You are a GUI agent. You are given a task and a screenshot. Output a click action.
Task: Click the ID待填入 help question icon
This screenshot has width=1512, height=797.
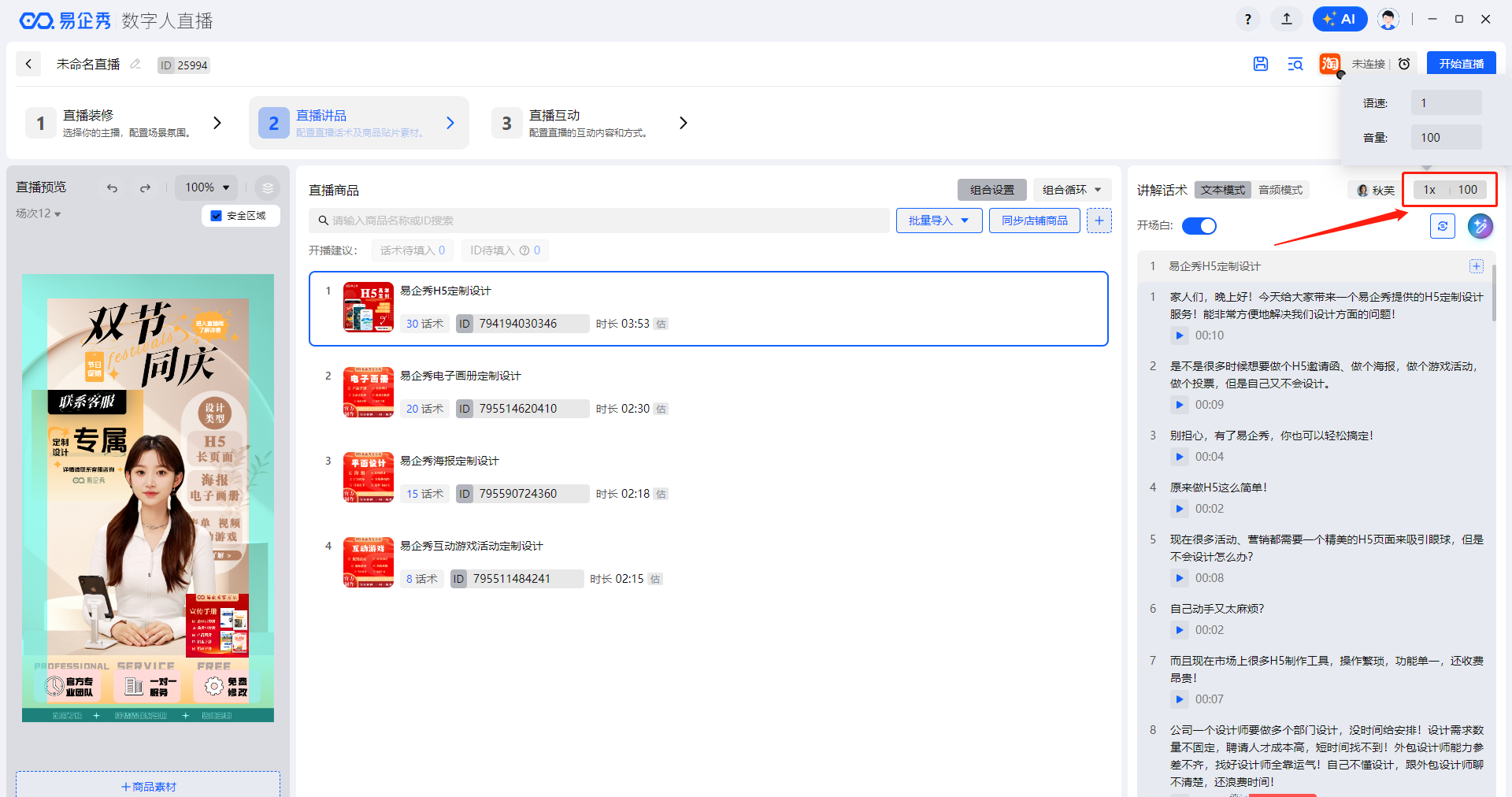[524, 250]
